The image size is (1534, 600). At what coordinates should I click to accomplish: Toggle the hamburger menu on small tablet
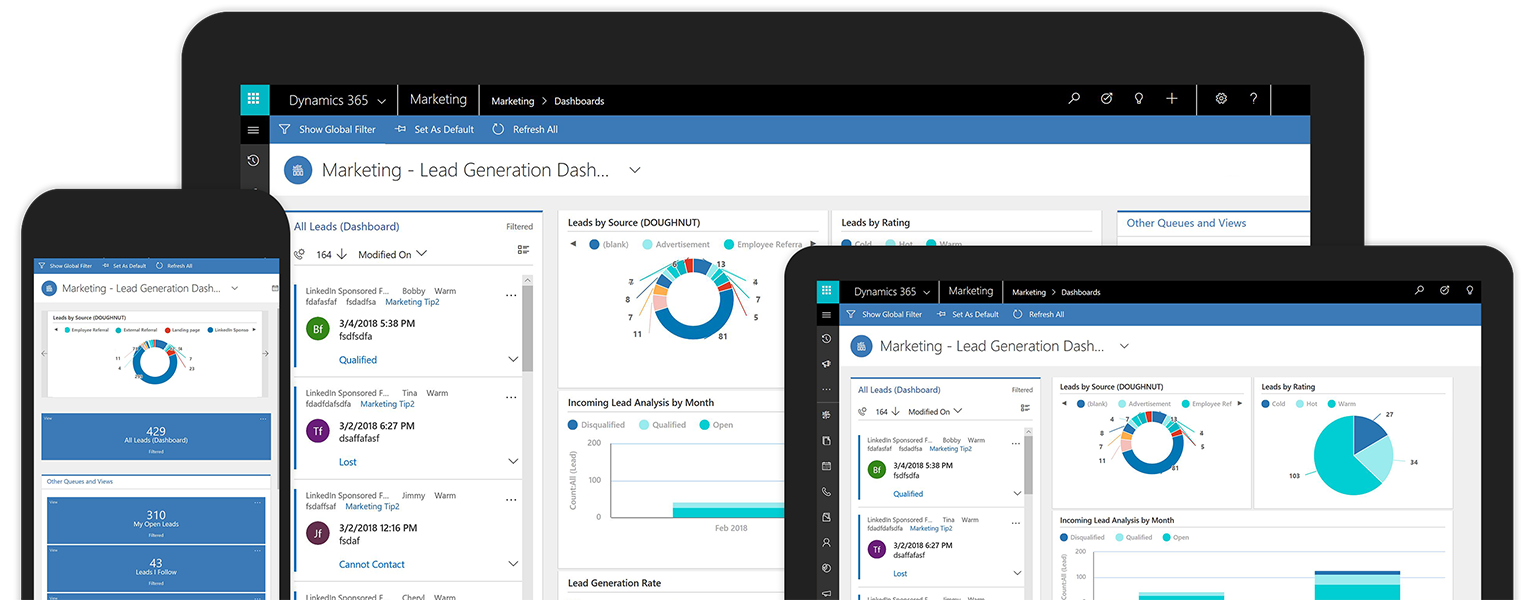826,314
